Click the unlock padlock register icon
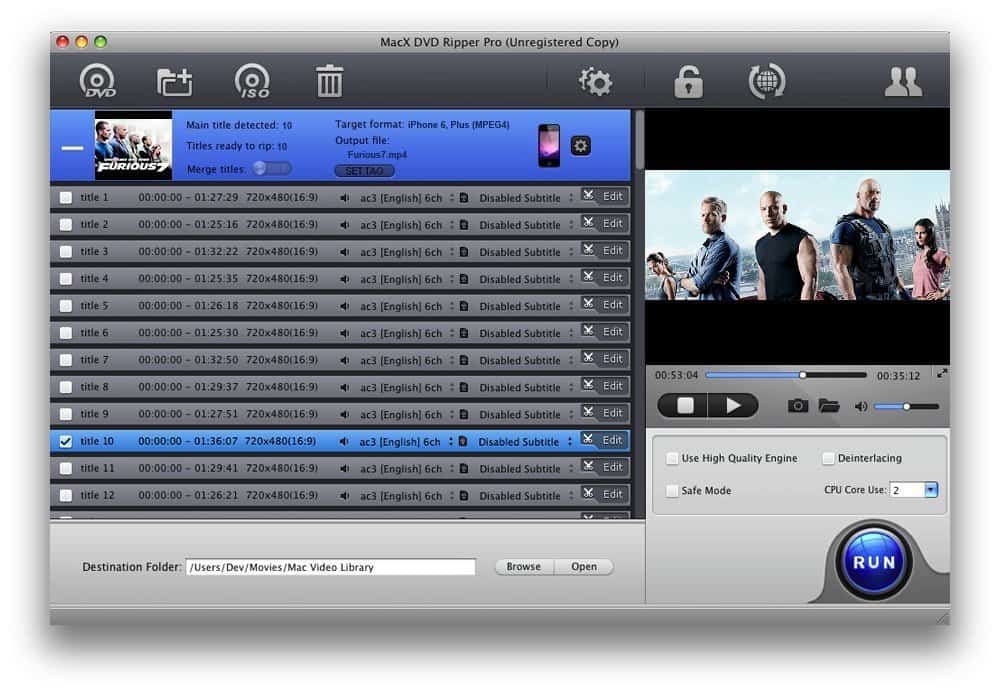 688,82
